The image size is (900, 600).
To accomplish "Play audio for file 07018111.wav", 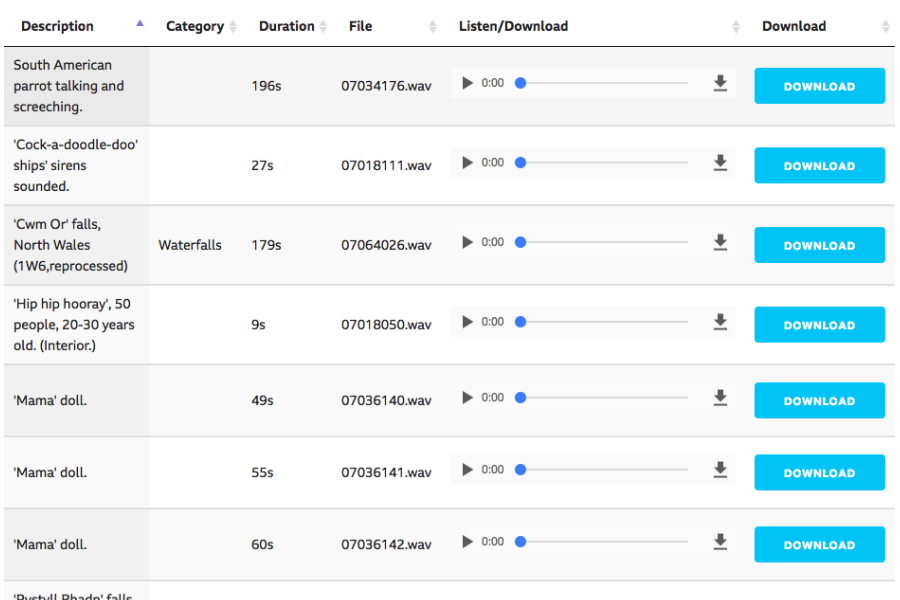I will coord(467,163).
